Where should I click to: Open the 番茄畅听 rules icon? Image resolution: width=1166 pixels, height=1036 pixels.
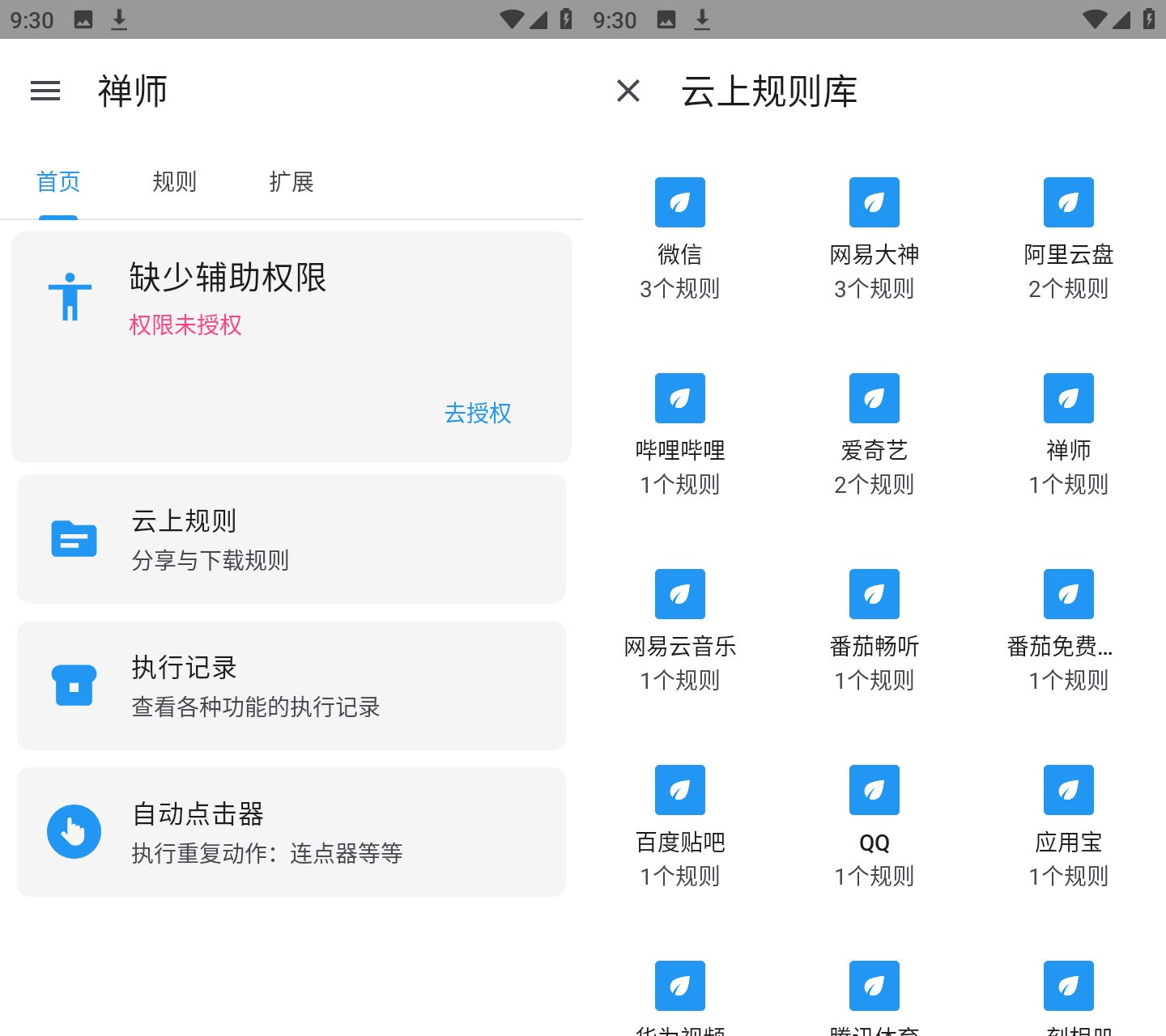coord(874,594)
